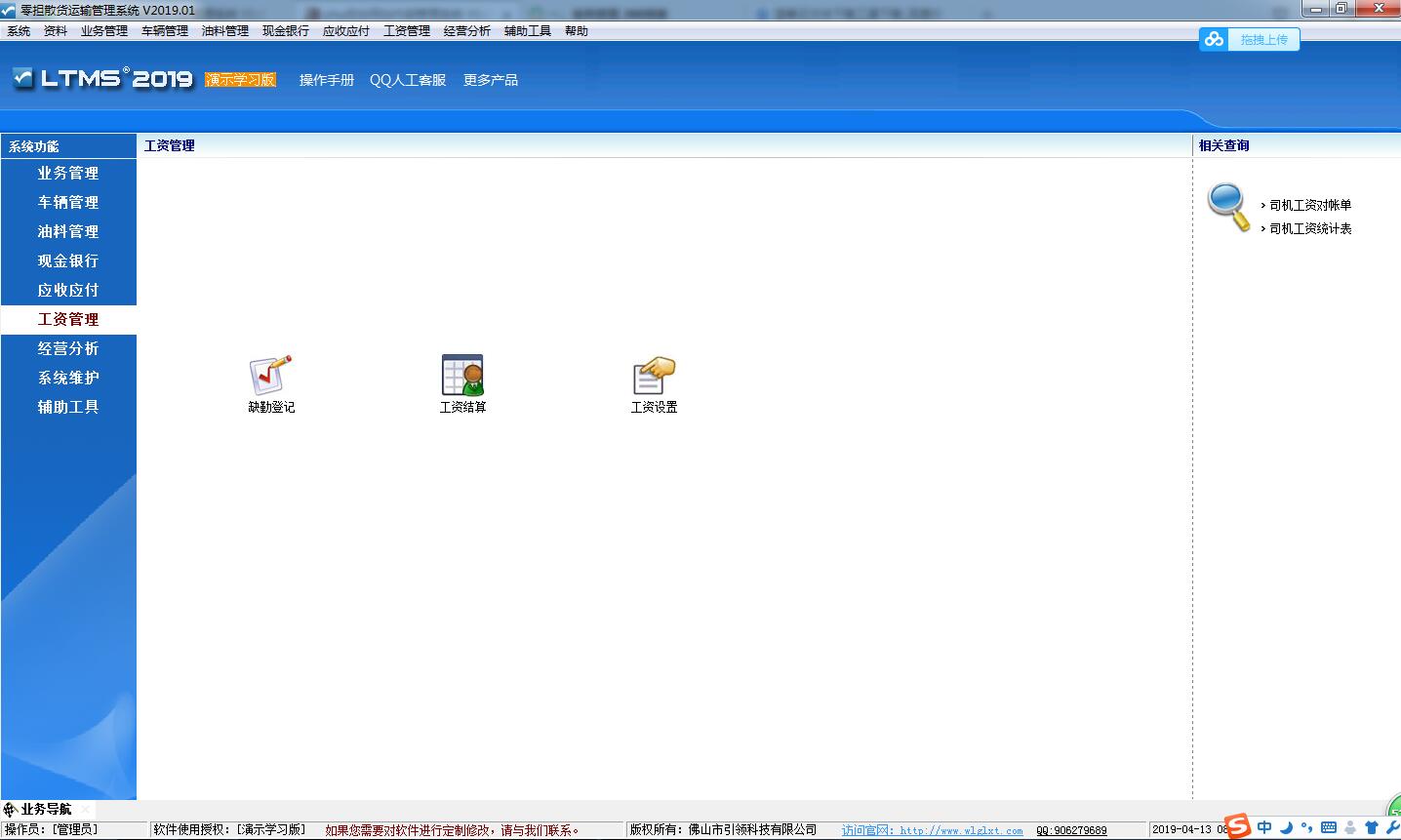
Task: Click the 系统功能 panel header
Action: 68,146
